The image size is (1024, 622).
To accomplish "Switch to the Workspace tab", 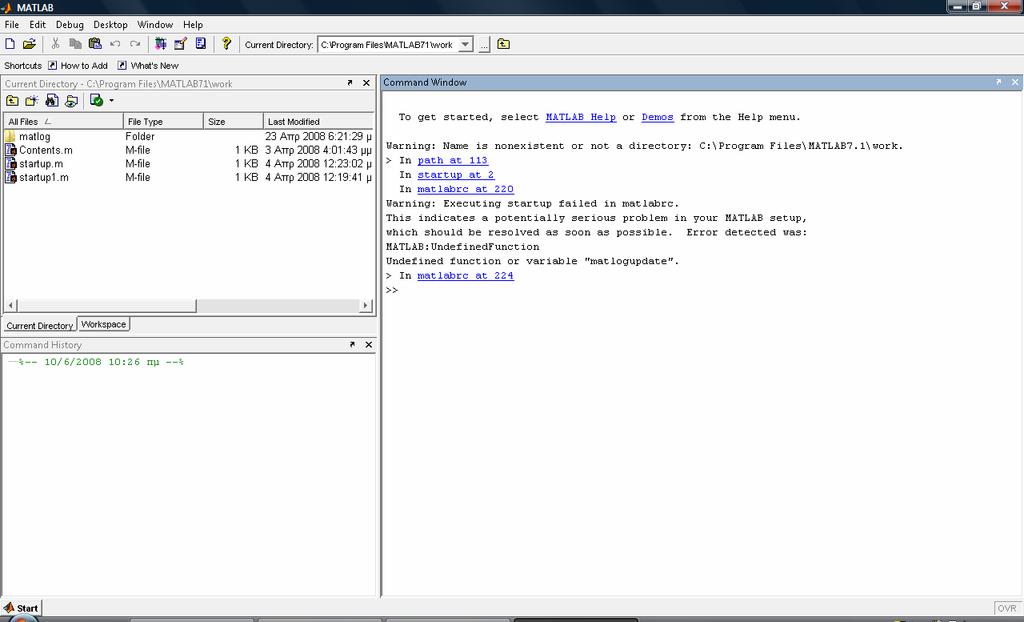I will pos(103,324).
